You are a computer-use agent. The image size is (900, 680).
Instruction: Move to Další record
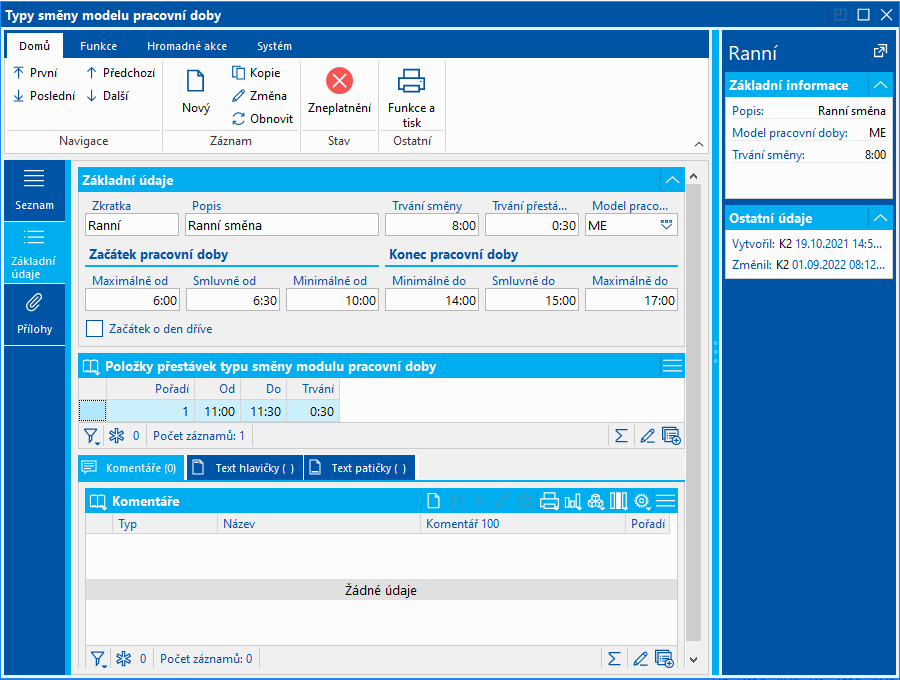coord(108,96)
